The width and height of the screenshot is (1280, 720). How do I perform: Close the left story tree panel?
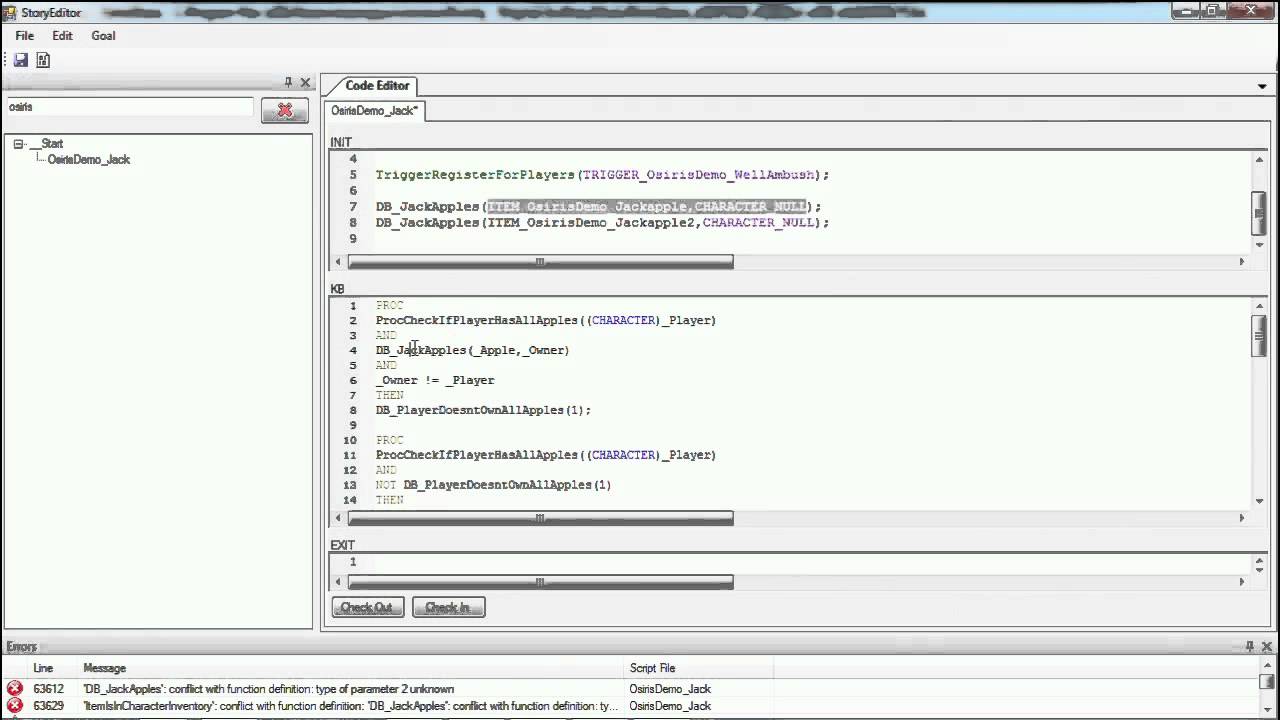pos(305,83)
